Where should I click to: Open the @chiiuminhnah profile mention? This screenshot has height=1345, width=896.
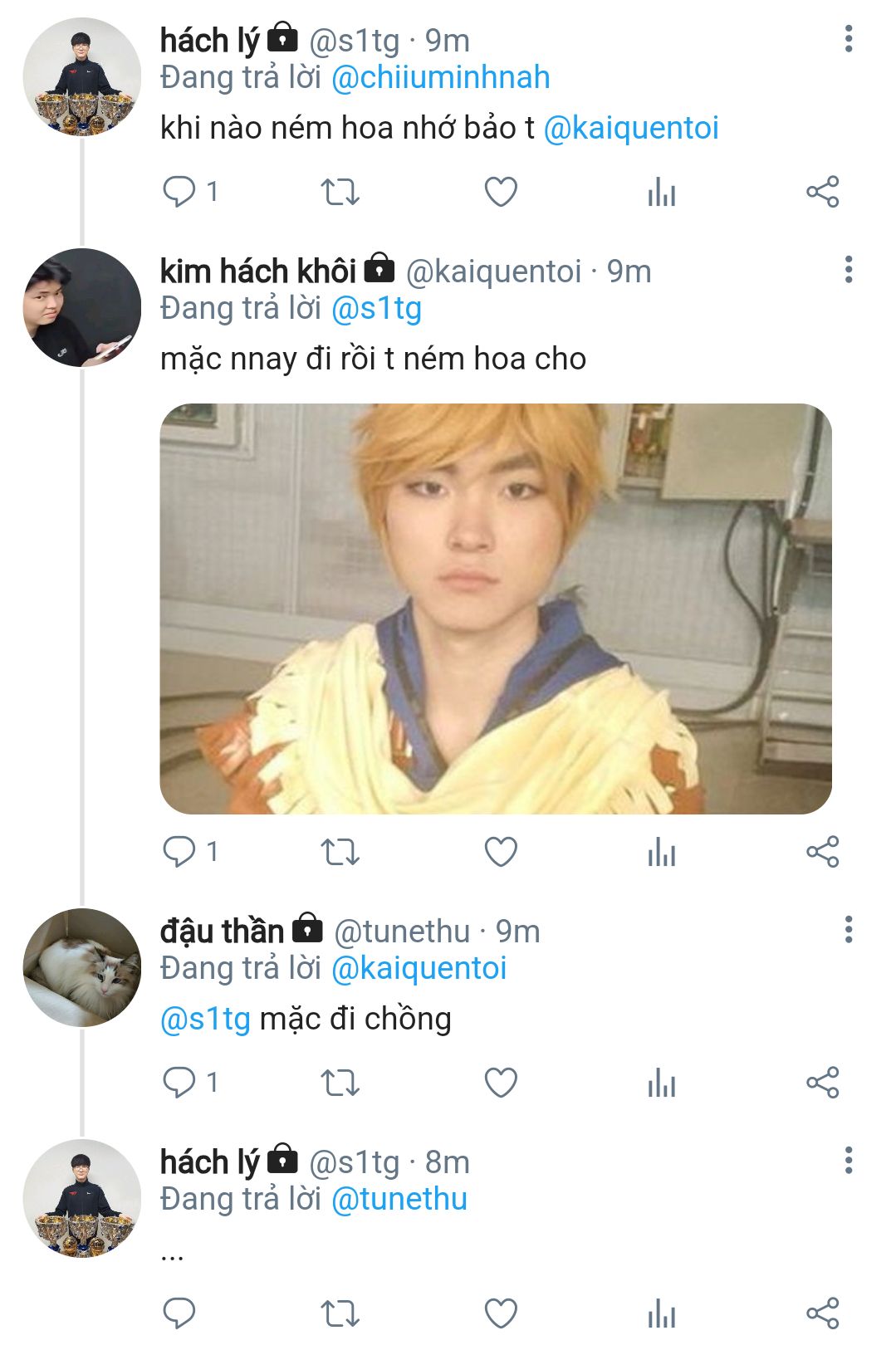[440, 77]
